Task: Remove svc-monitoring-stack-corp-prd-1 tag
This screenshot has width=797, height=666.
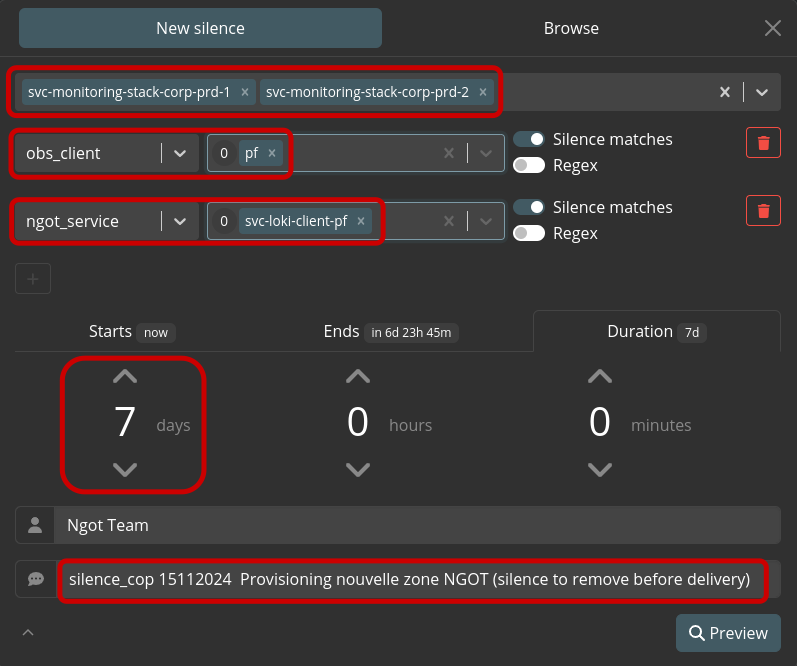Action: point(245,92)
